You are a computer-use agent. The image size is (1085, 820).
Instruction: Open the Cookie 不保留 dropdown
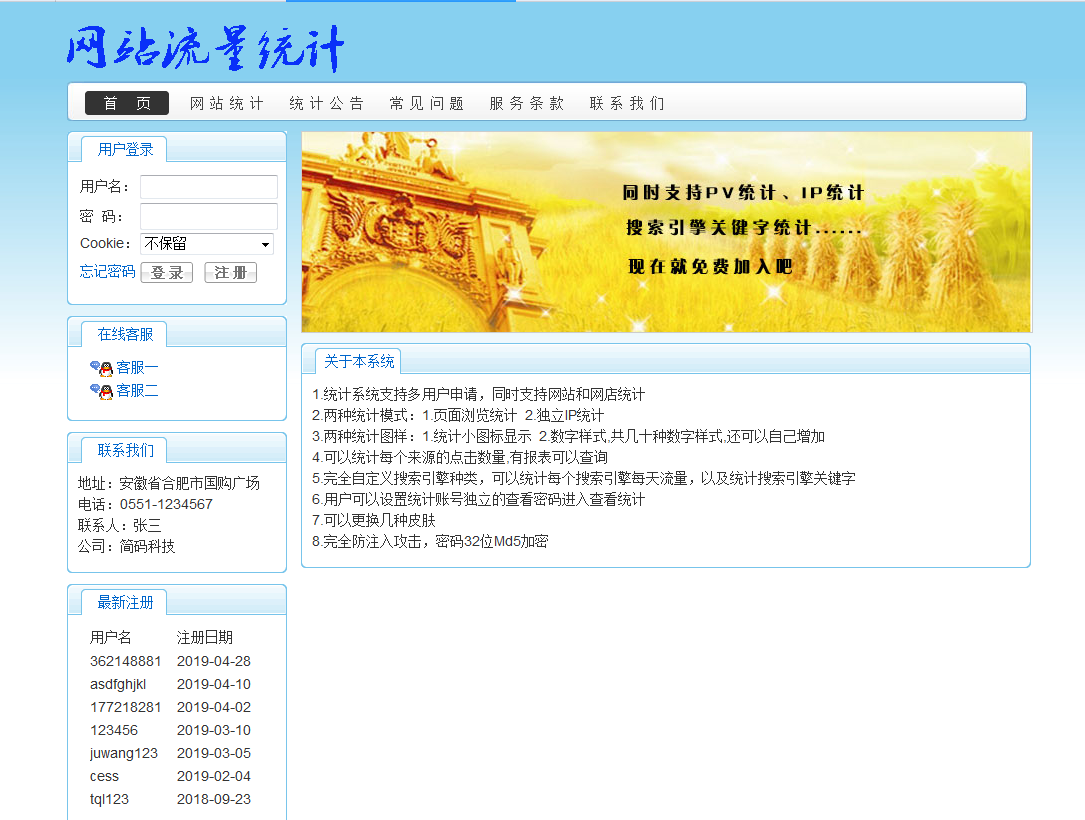(x=207, y=244)
